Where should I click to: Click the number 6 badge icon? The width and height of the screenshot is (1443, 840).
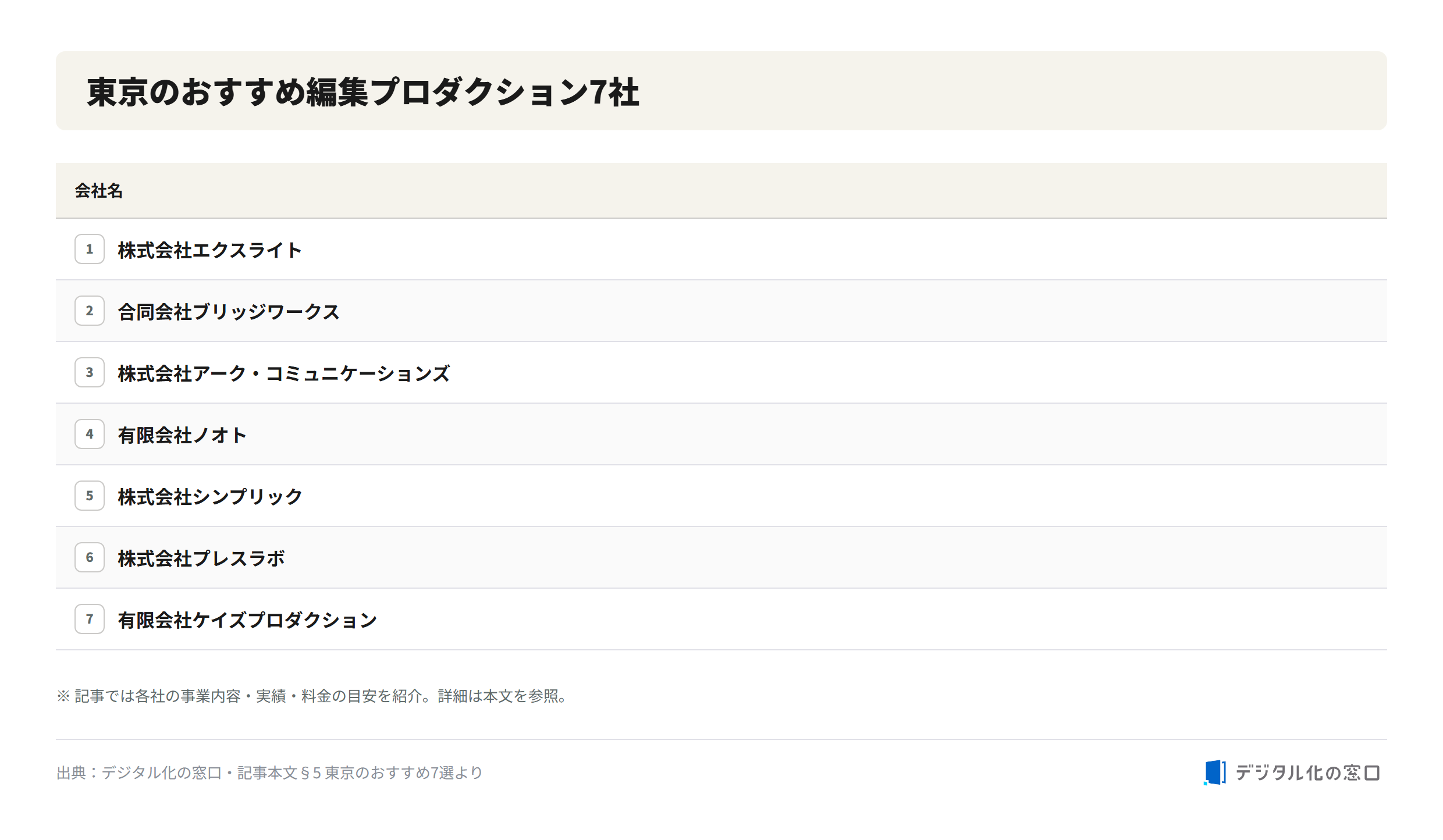90,557
